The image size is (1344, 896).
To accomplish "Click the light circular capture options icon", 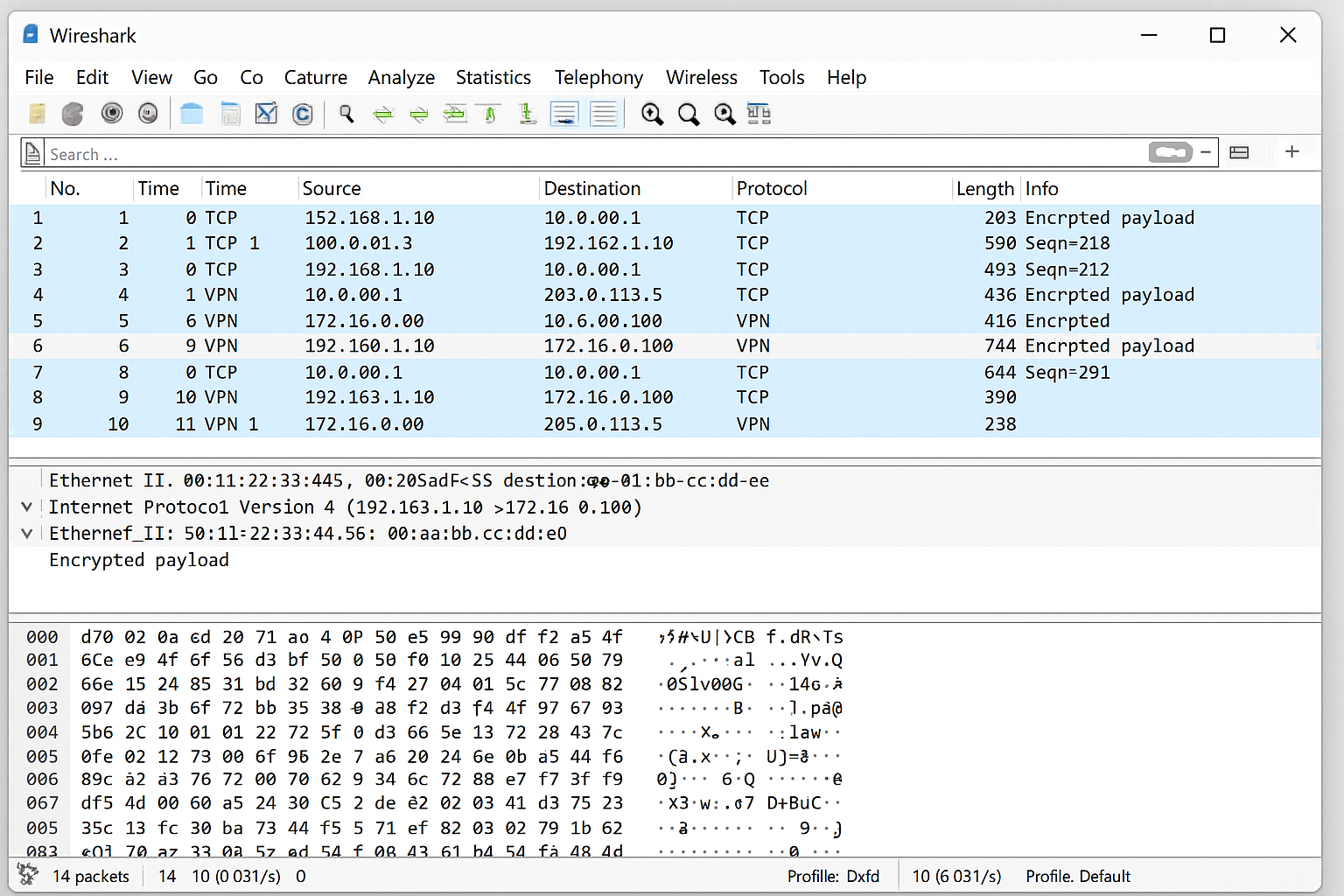I will click(148, 113).
